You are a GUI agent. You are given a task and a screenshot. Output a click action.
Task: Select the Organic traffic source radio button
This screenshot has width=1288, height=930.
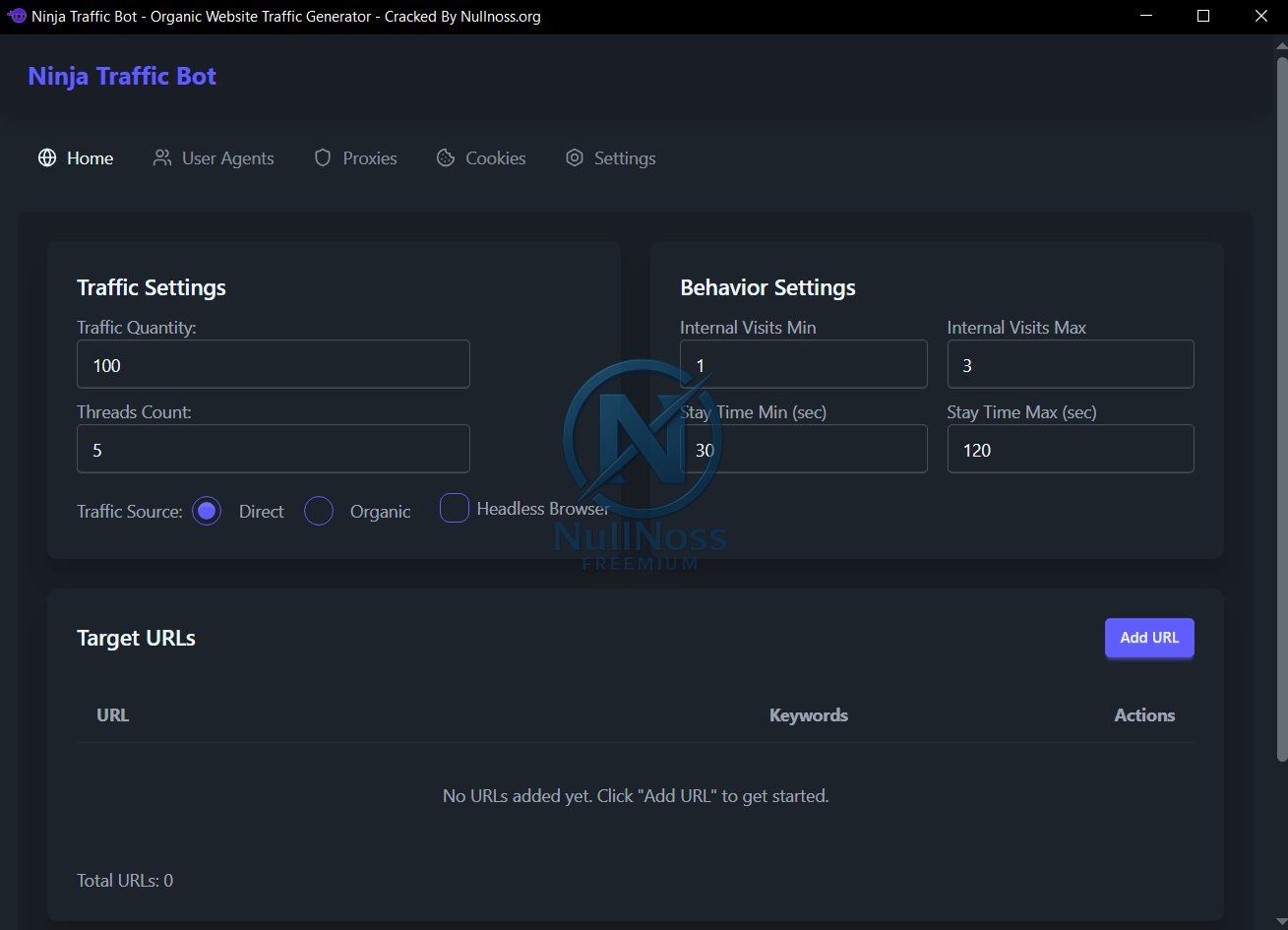click(x=319, y=511)
